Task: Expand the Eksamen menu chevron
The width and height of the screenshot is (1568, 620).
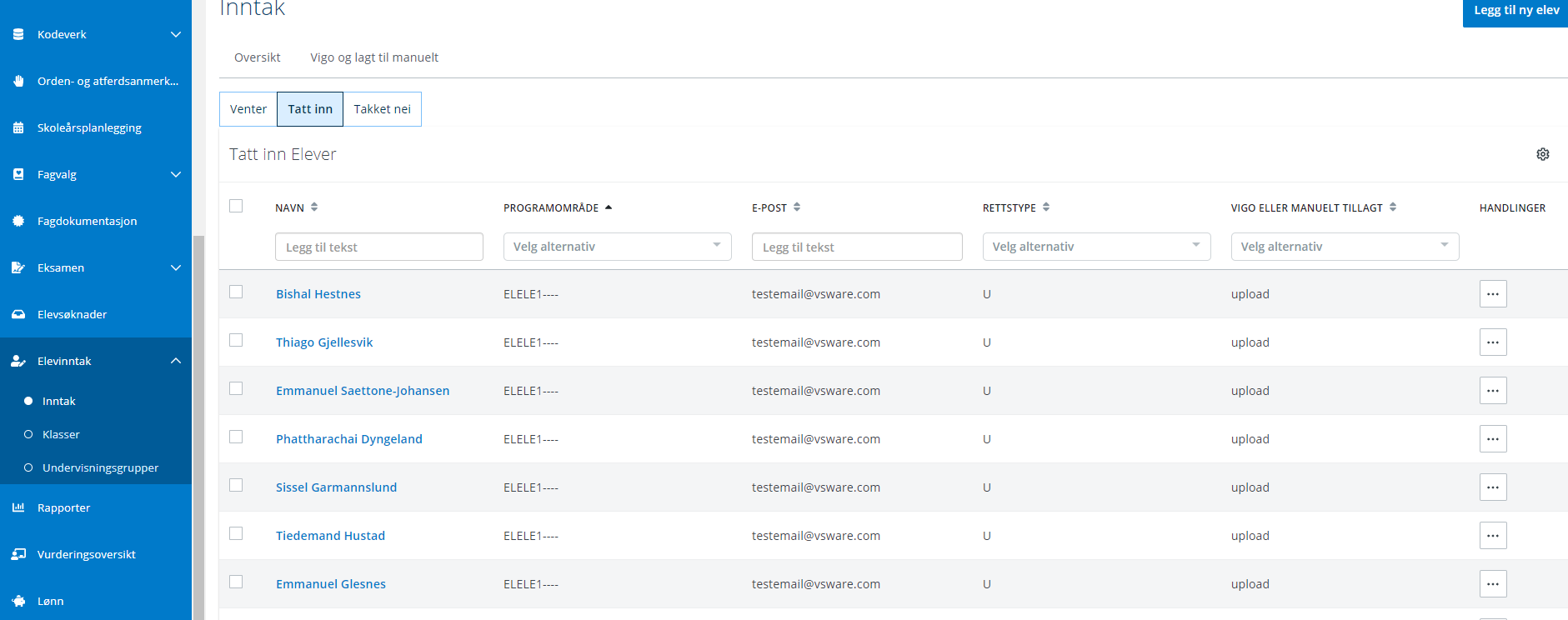Action: pos(175,267)
